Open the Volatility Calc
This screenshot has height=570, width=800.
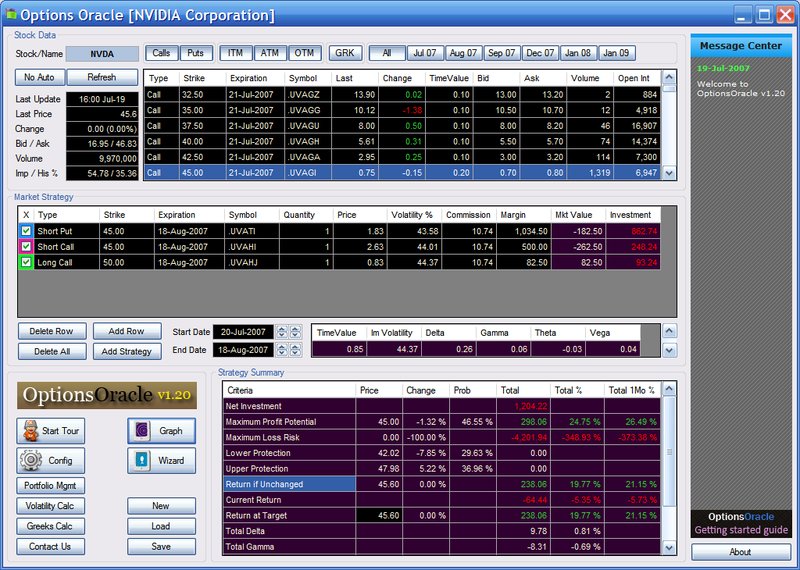51,506
